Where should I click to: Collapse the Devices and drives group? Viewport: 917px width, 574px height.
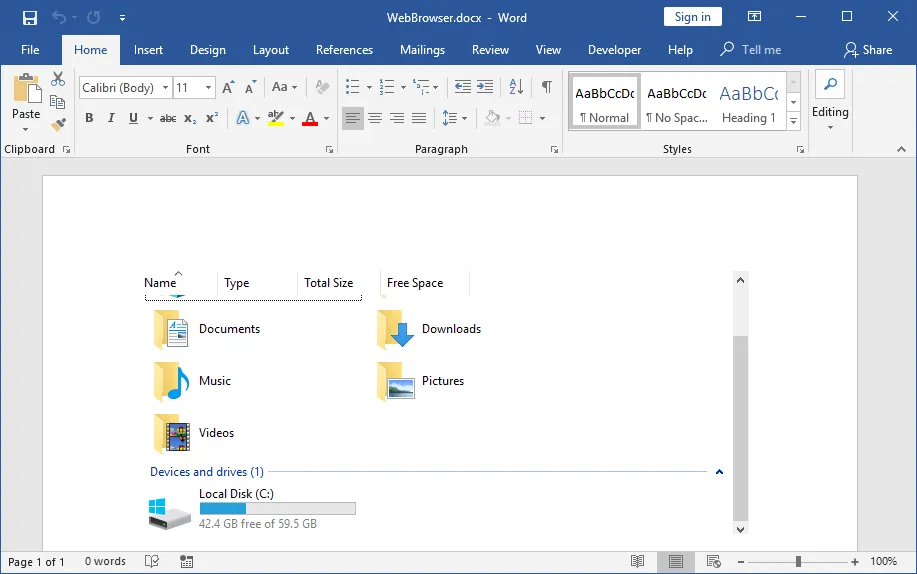coord(719,472)
